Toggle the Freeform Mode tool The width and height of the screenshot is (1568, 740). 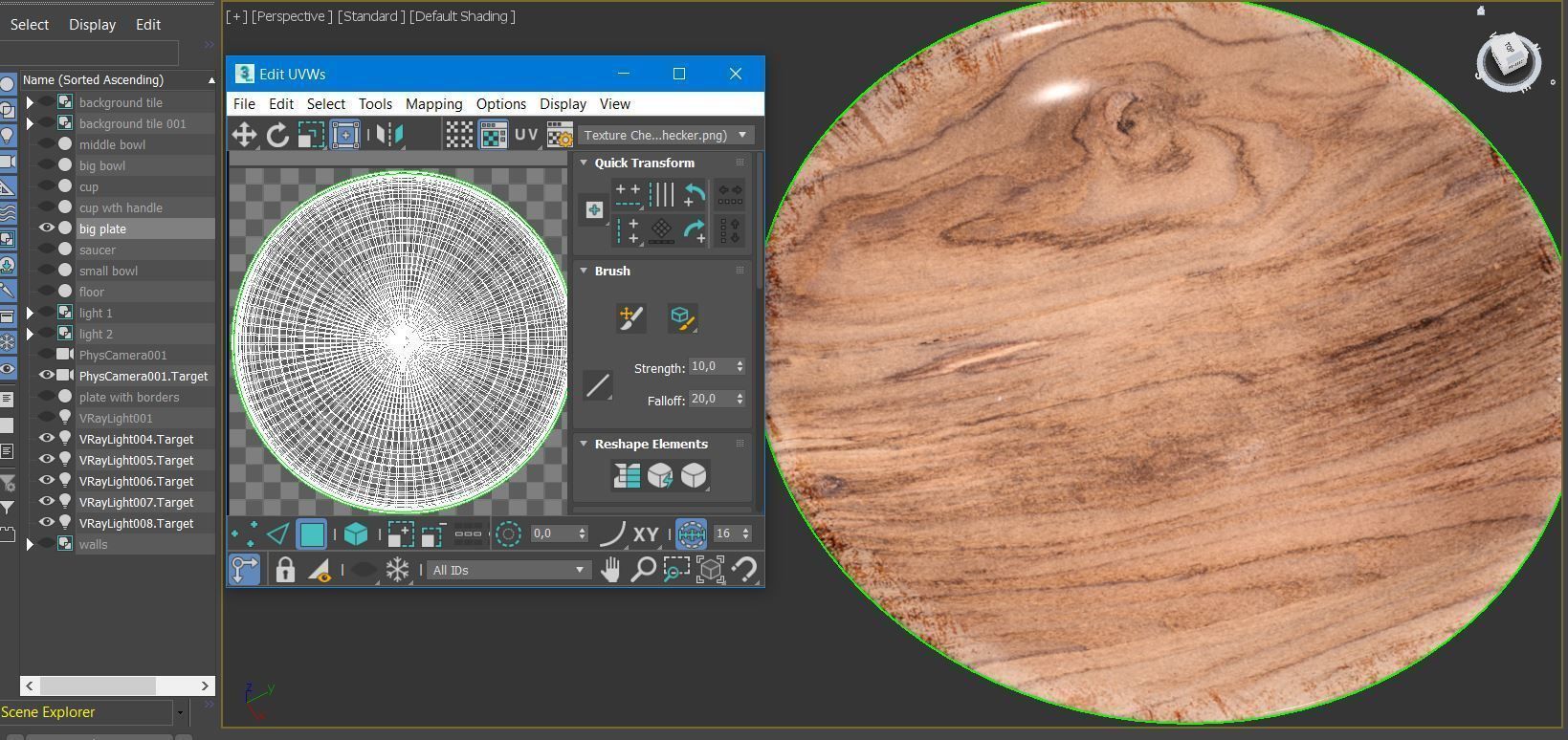pyautogui.click(x=344, y=135)
